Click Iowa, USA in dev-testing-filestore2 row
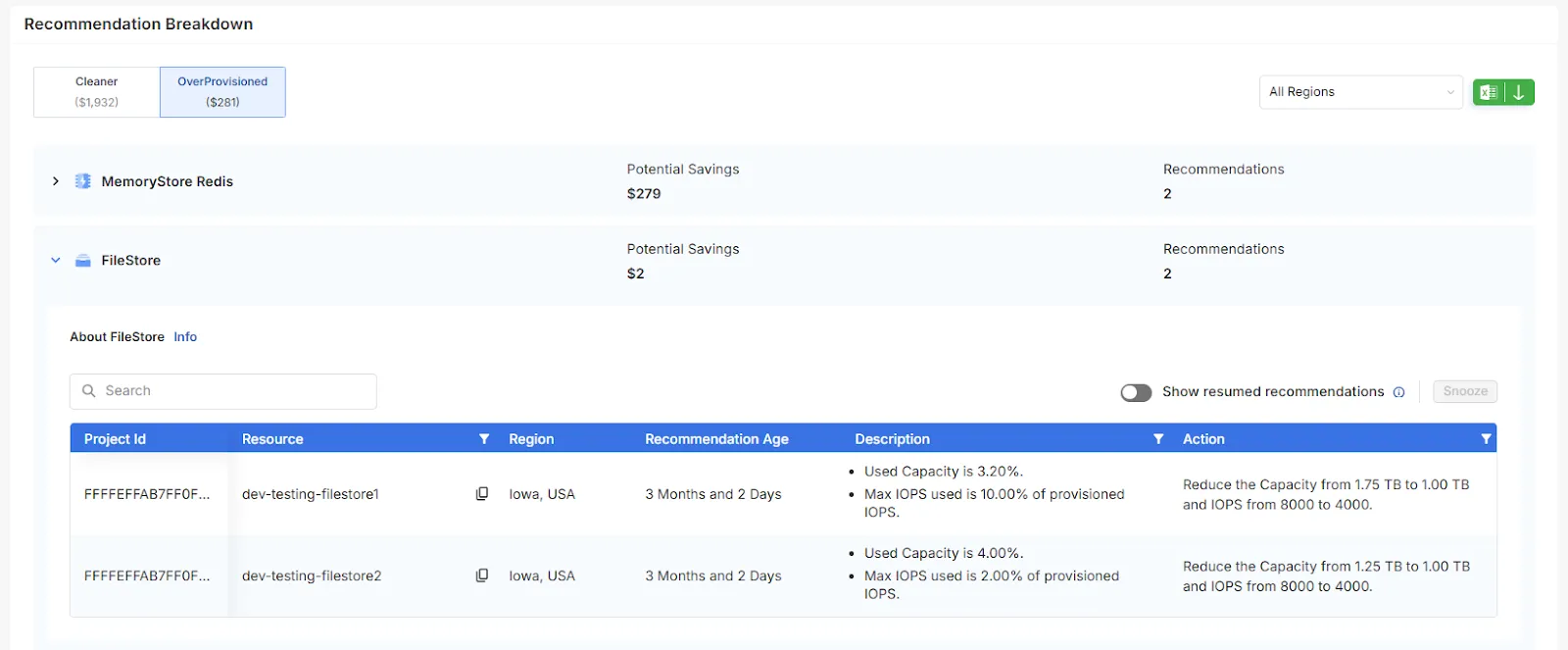1568x650 pixels. tap(542, 575)
